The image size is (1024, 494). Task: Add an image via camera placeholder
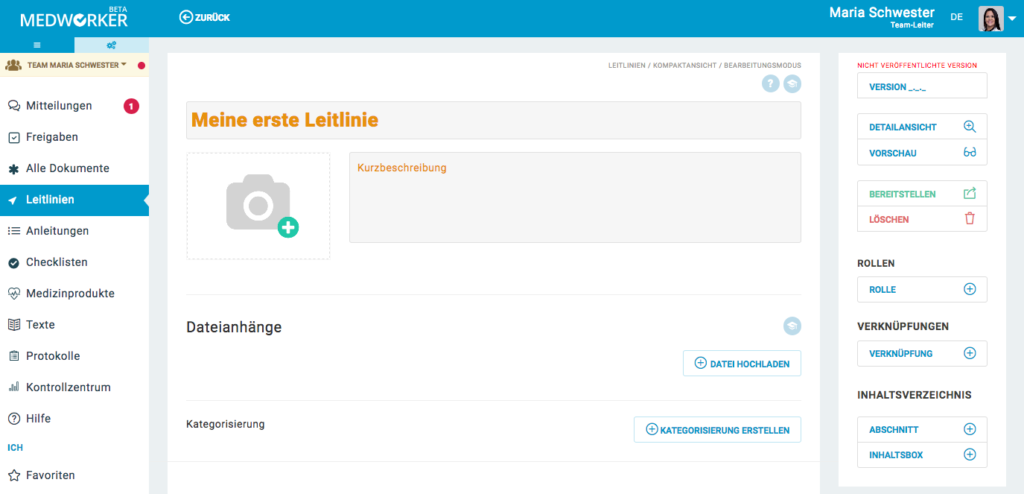pos(258,206)
